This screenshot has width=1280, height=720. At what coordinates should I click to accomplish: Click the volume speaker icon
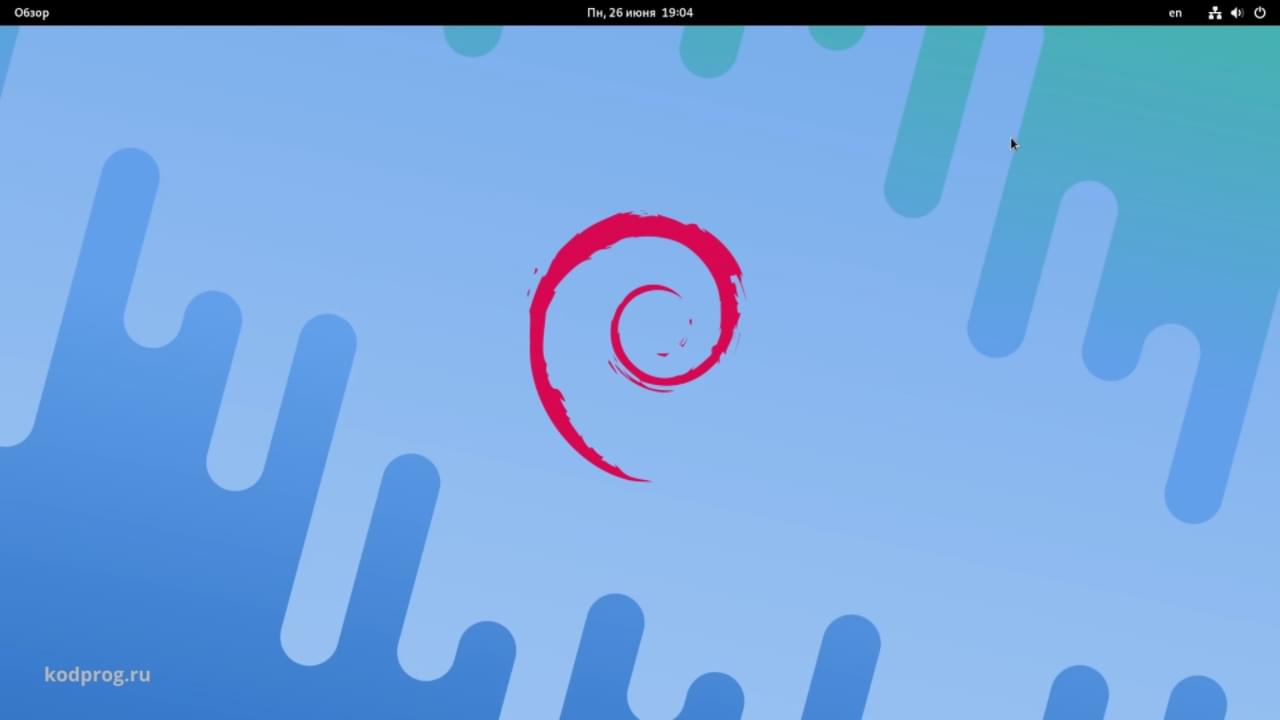(1237, 13)
